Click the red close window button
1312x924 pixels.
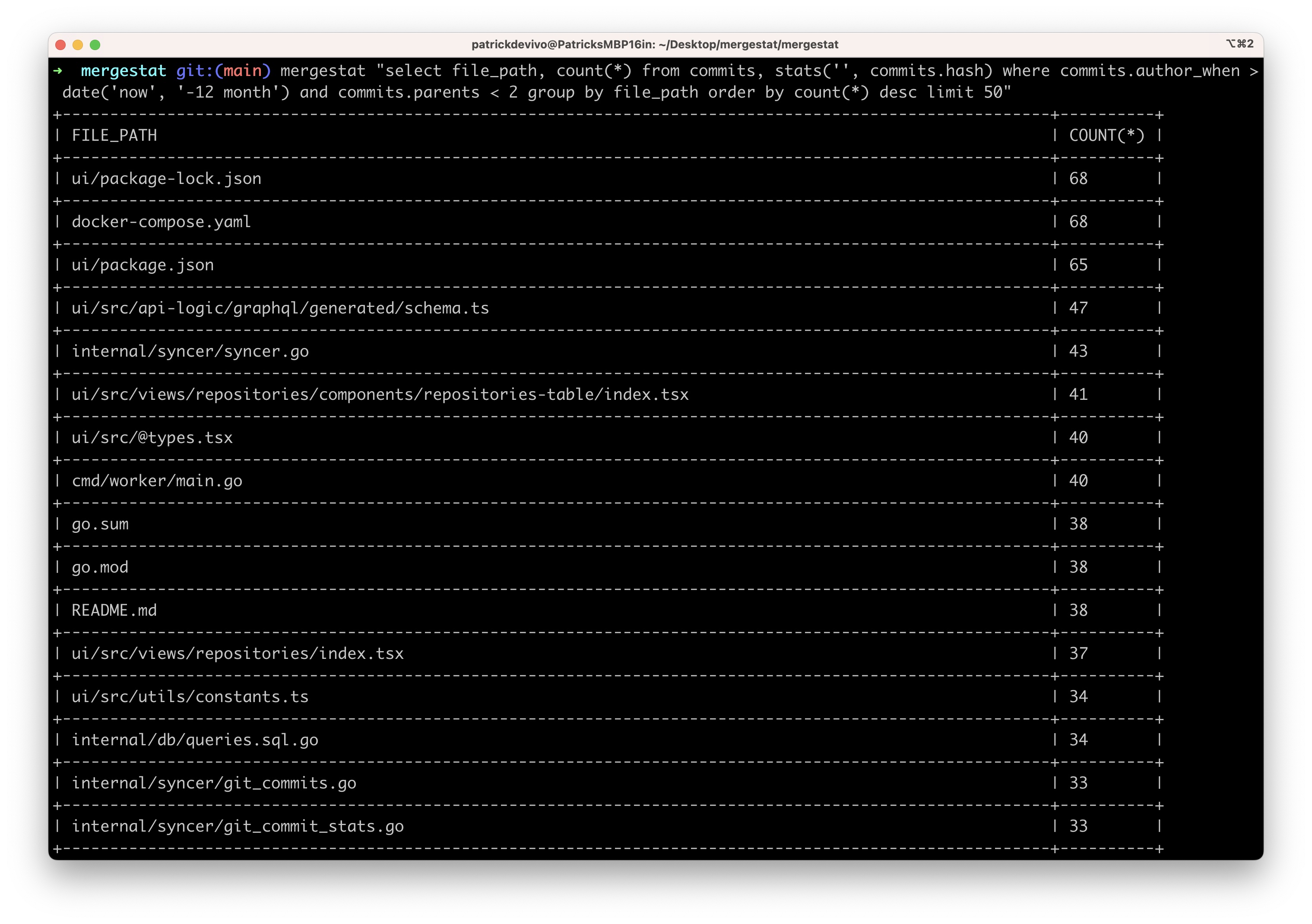pyautogui.click(x=60, y=44)
